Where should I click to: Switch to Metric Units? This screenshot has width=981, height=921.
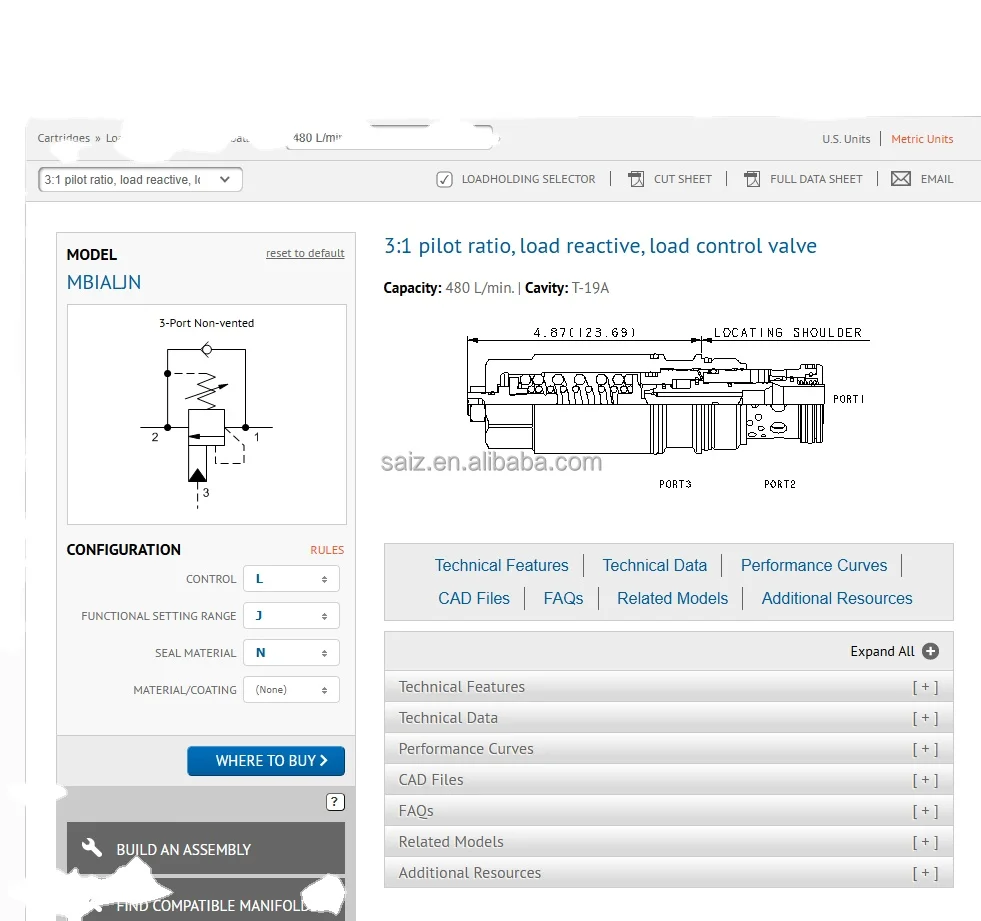point(922,139)
